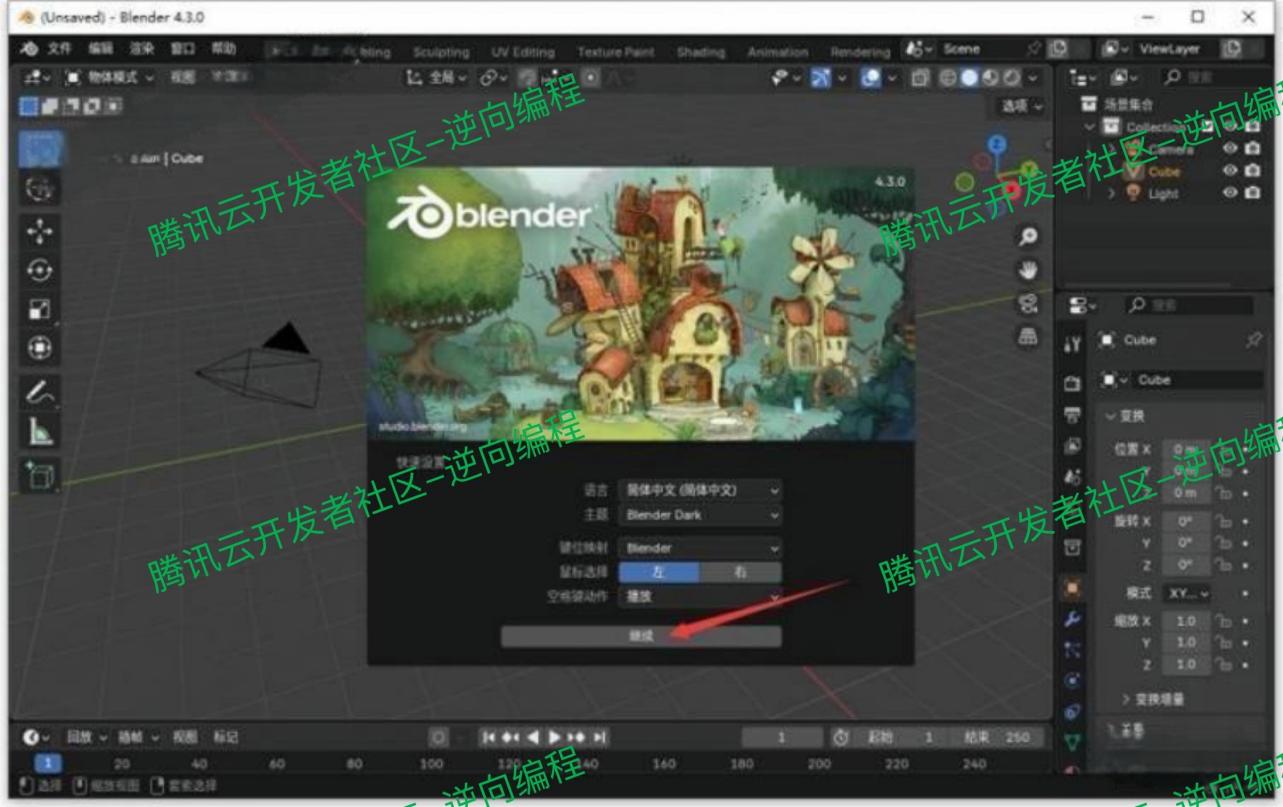Choose right mouse select in splash
Image resolution: width=1283 pixels, height=807 pixels.
coord(741,572)
